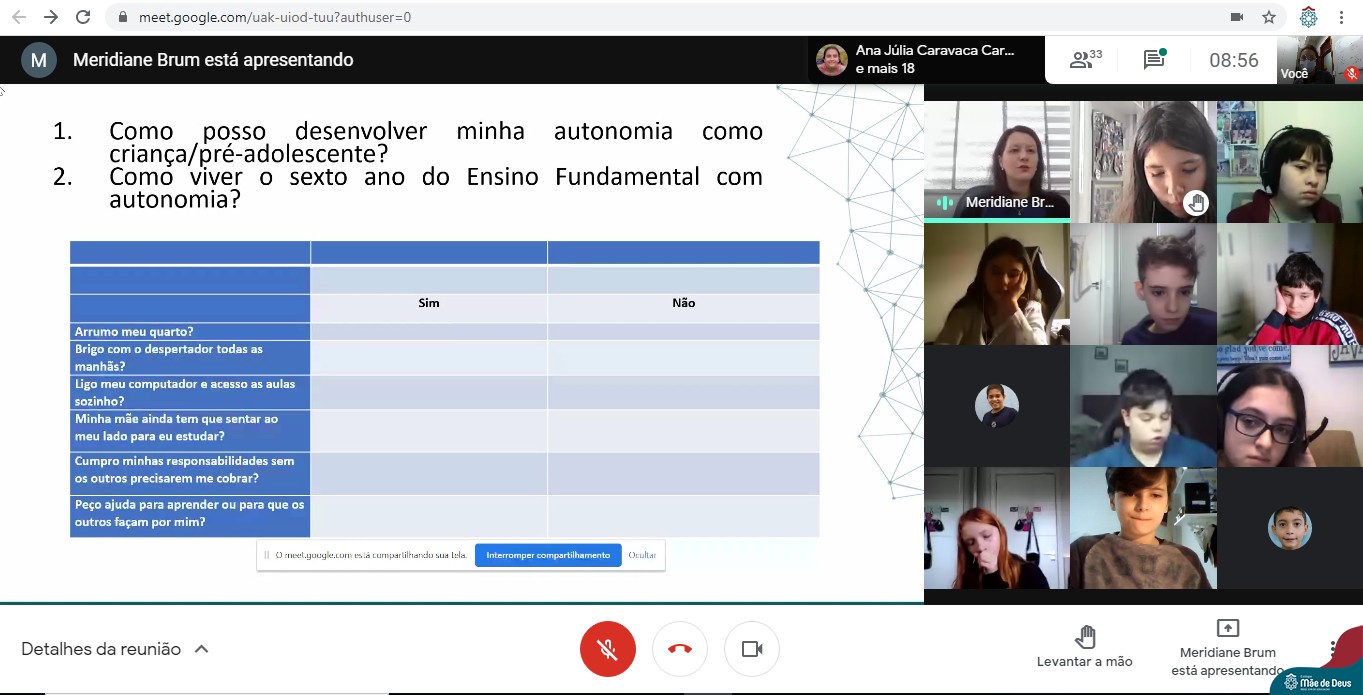Click the muted mic on your self-view
Screen dimensions: 1363x695
pyautogui.click(x=1351, y=73)
